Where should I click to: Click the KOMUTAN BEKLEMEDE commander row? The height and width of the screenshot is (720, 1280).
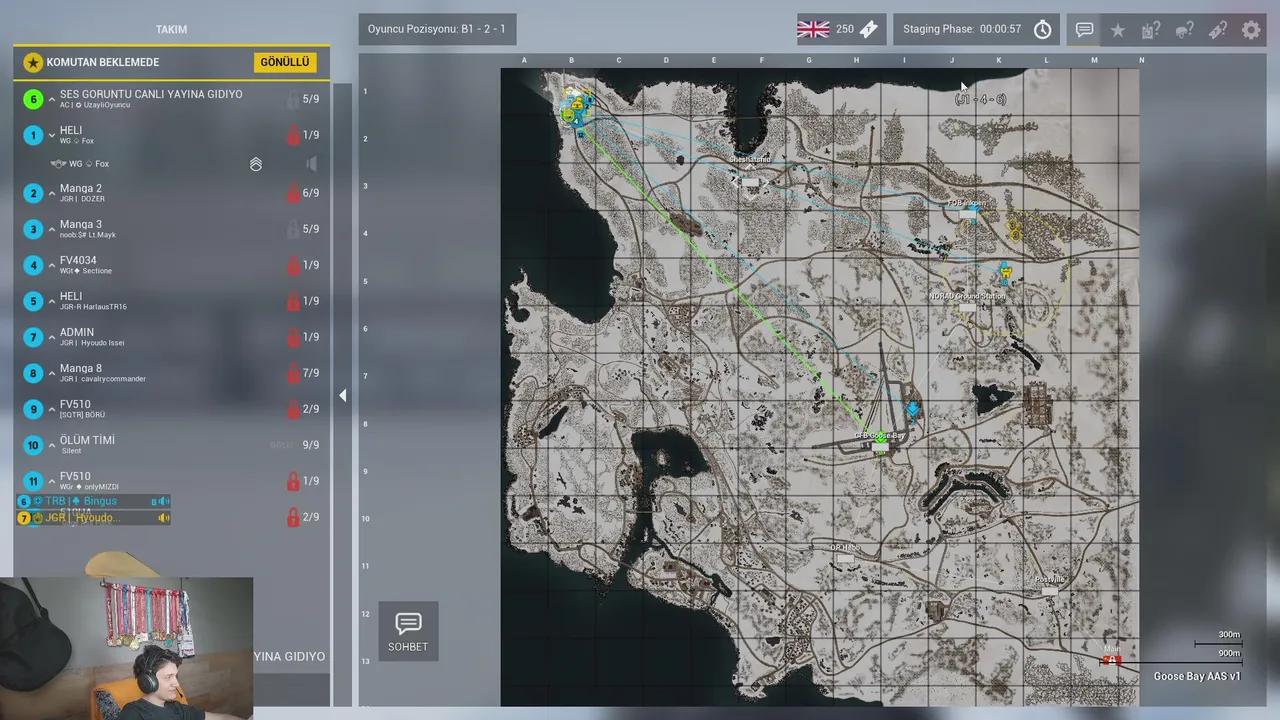[171, 62]
